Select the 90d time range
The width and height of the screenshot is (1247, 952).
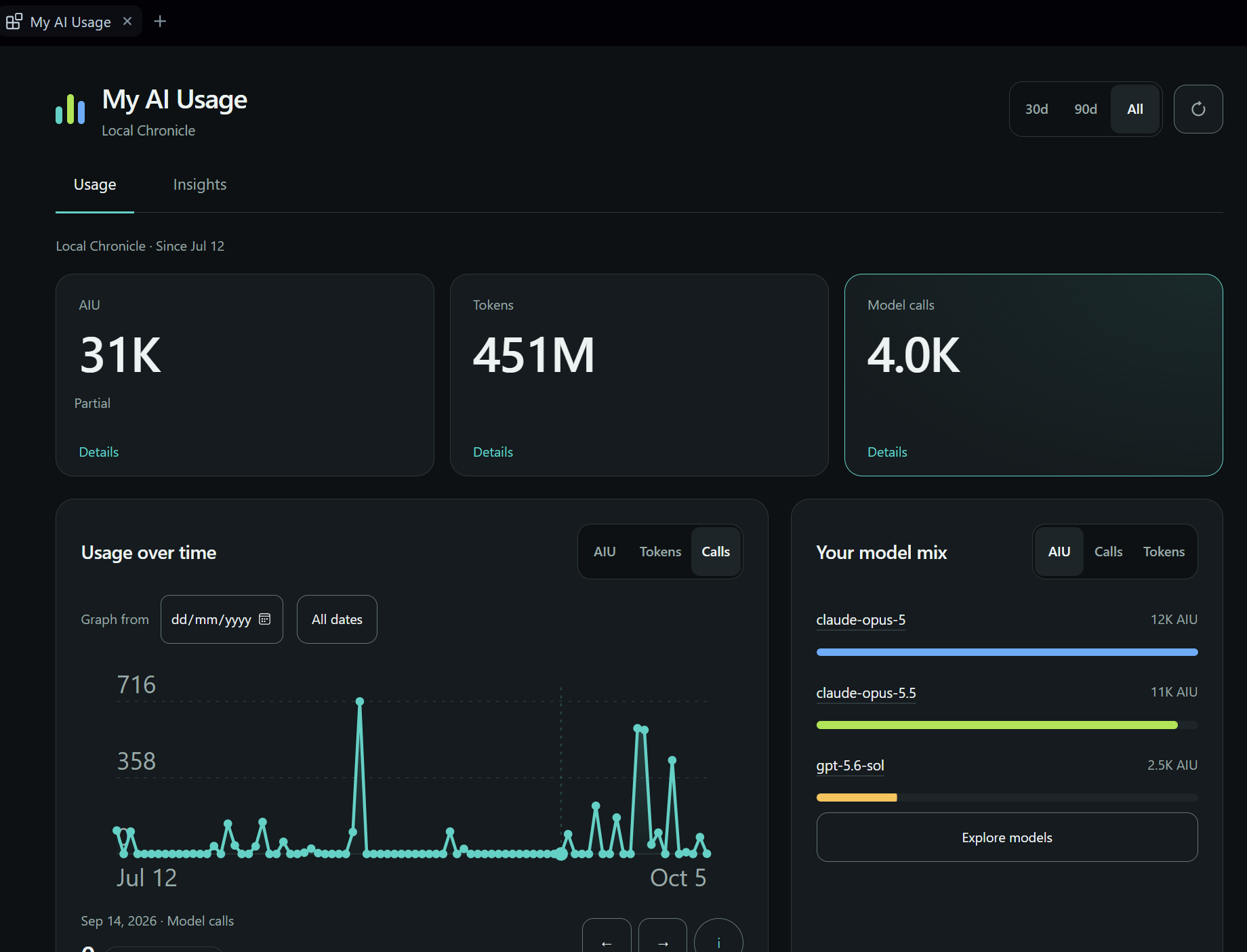pyautogui.click(x=1085, y=109)
